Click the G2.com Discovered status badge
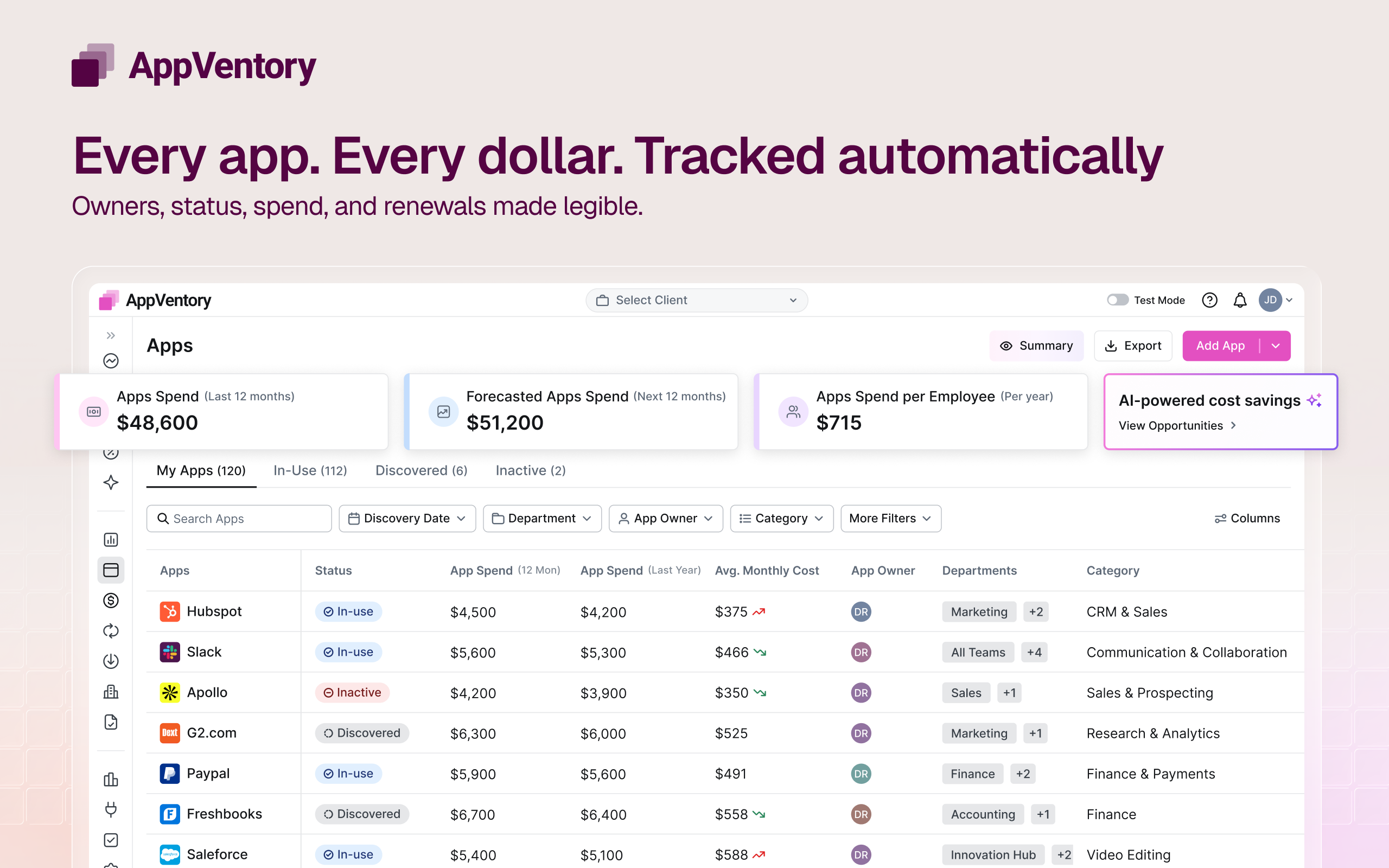The width and height of the screenshot is (1389, 868). tap(362, 733)
